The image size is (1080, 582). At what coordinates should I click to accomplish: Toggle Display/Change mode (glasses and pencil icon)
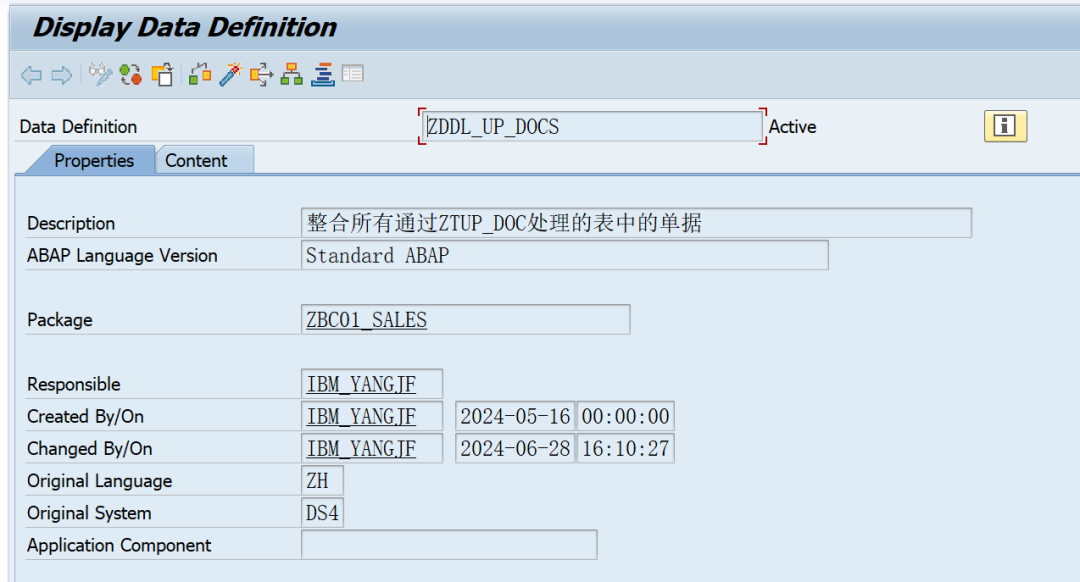(100, 74)
